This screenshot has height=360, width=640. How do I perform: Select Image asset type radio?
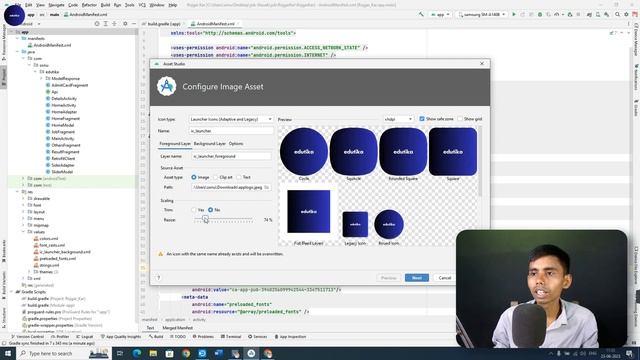point(194,177)
